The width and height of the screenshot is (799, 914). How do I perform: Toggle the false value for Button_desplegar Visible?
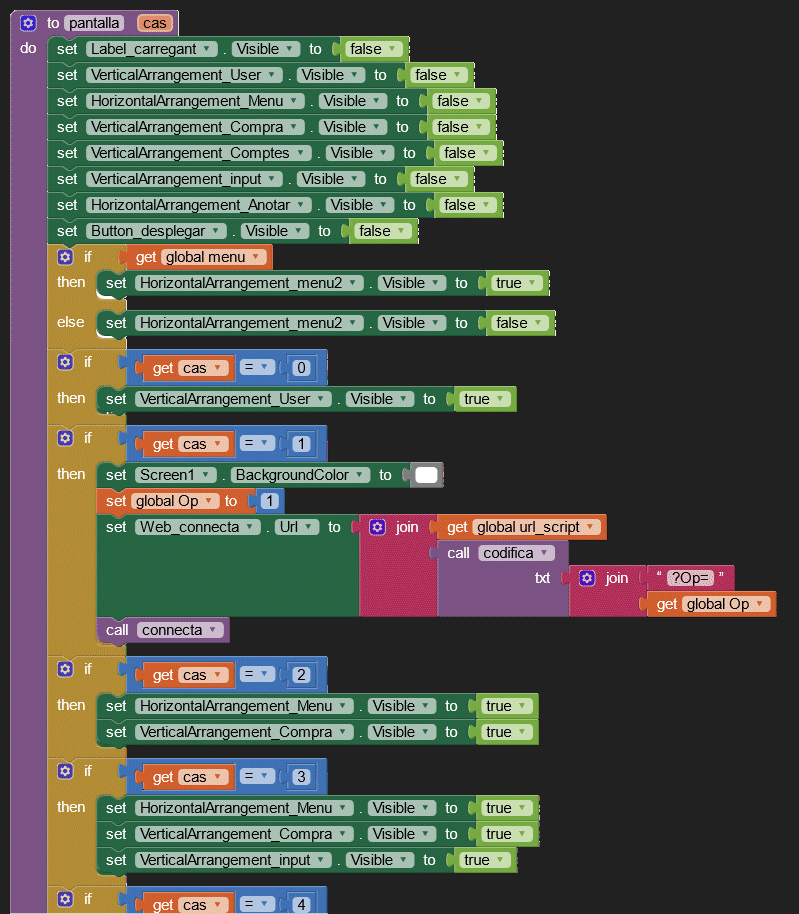[381, 231]
